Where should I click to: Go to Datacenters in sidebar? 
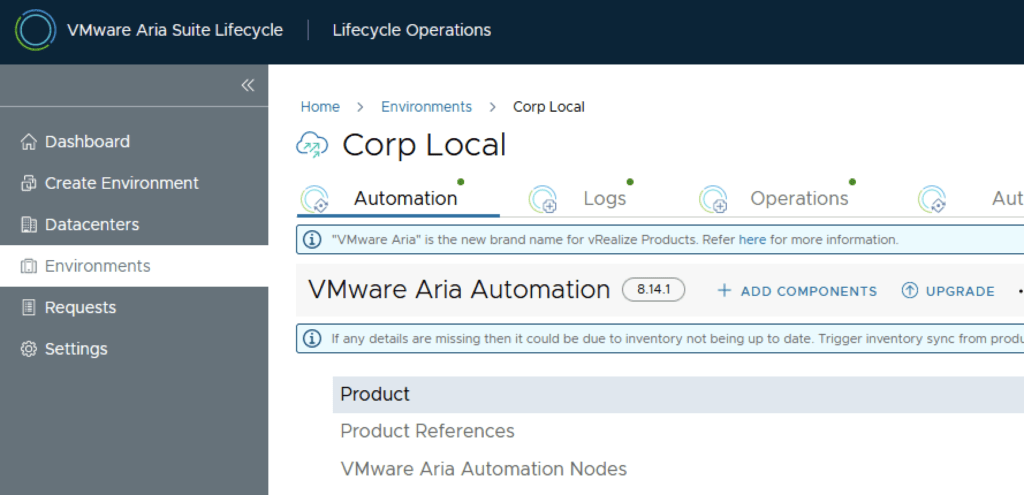point(92,225)
